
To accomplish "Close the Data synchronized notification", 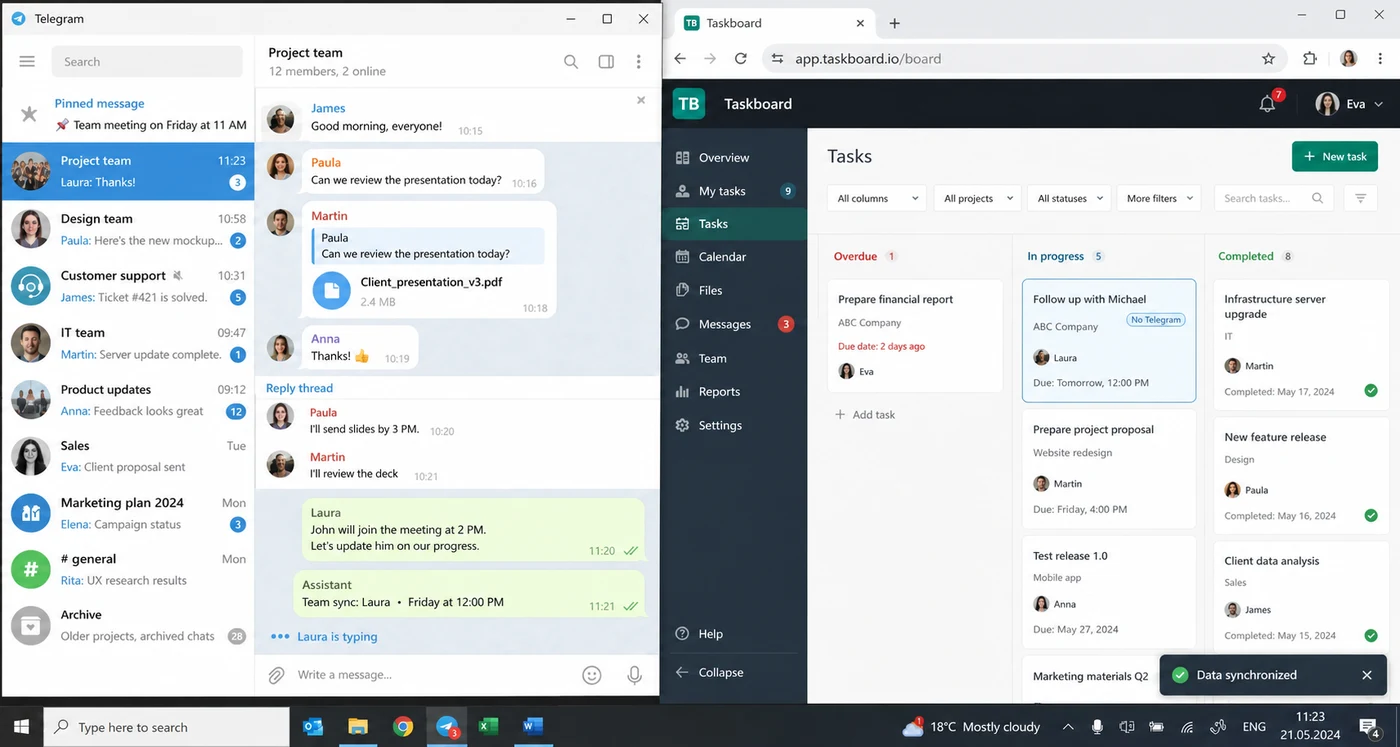I will click(x=1367, y=675).
